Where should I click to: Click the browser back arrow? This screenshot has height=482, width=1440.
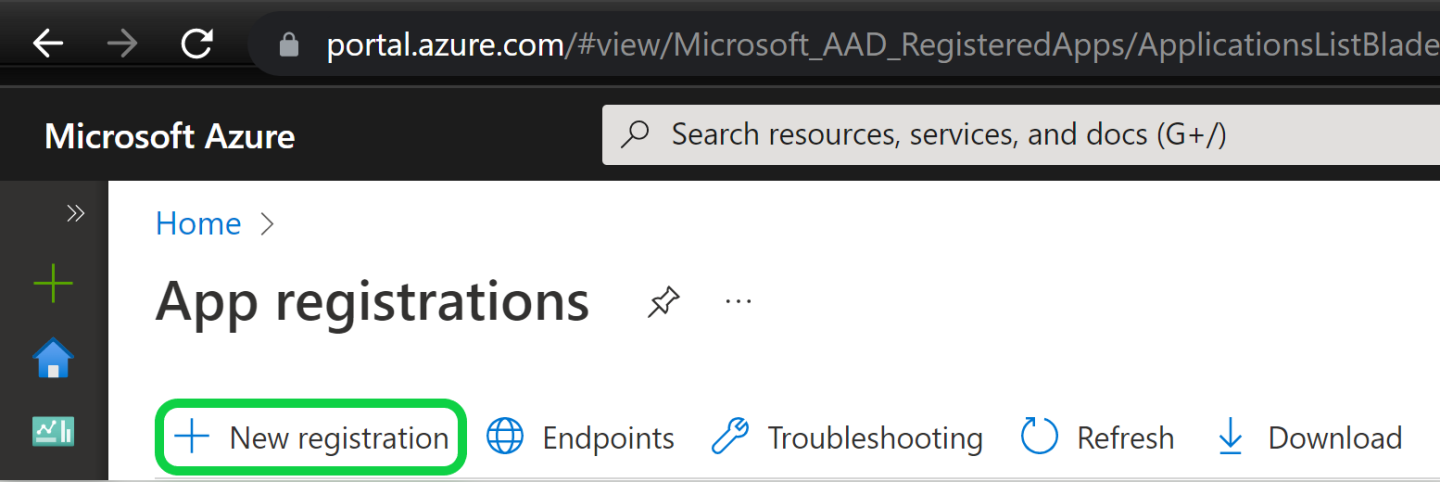pos(48,44)
